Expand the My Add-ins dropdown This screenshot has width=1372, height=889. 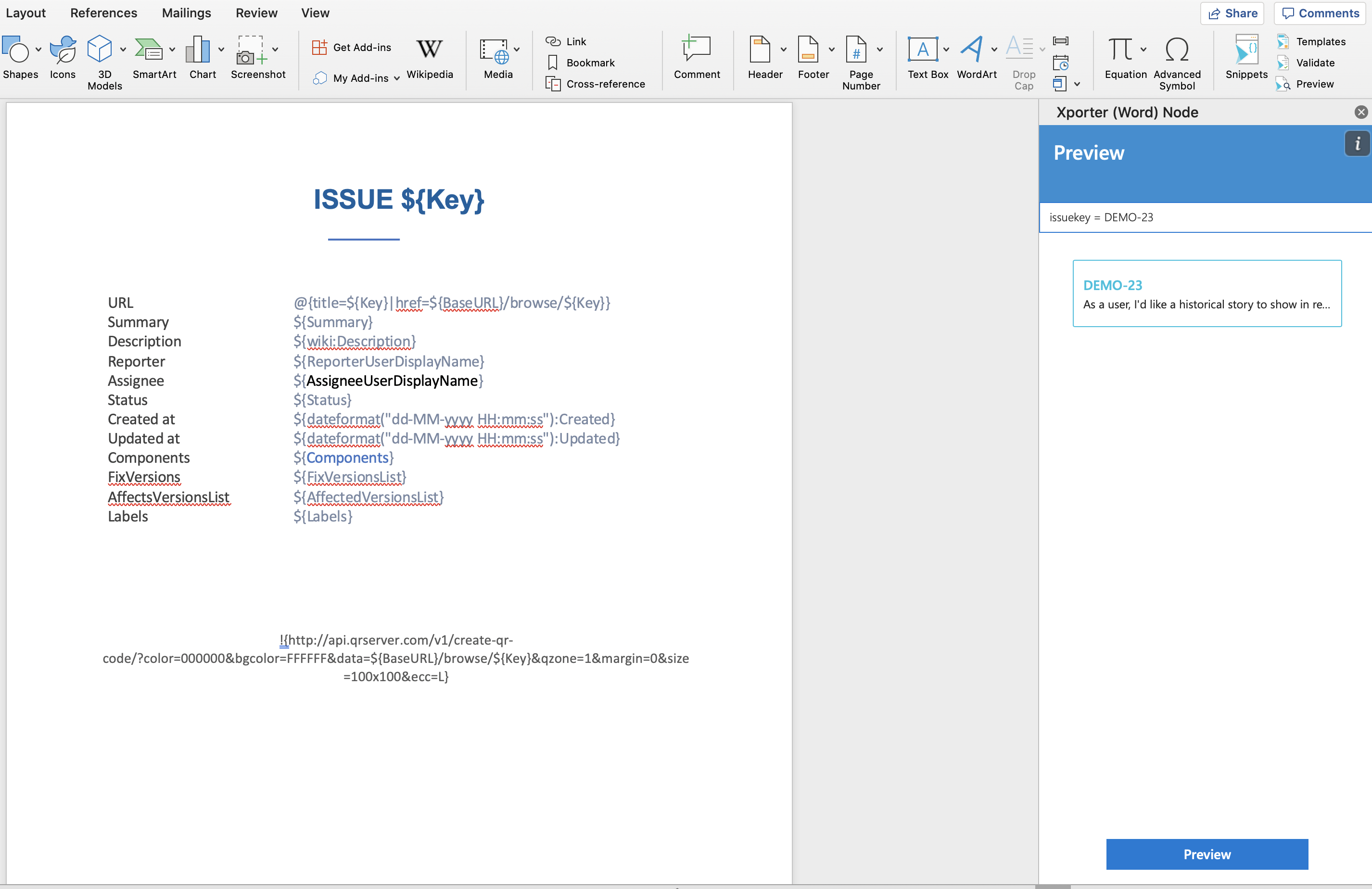[x=396, y=78]
